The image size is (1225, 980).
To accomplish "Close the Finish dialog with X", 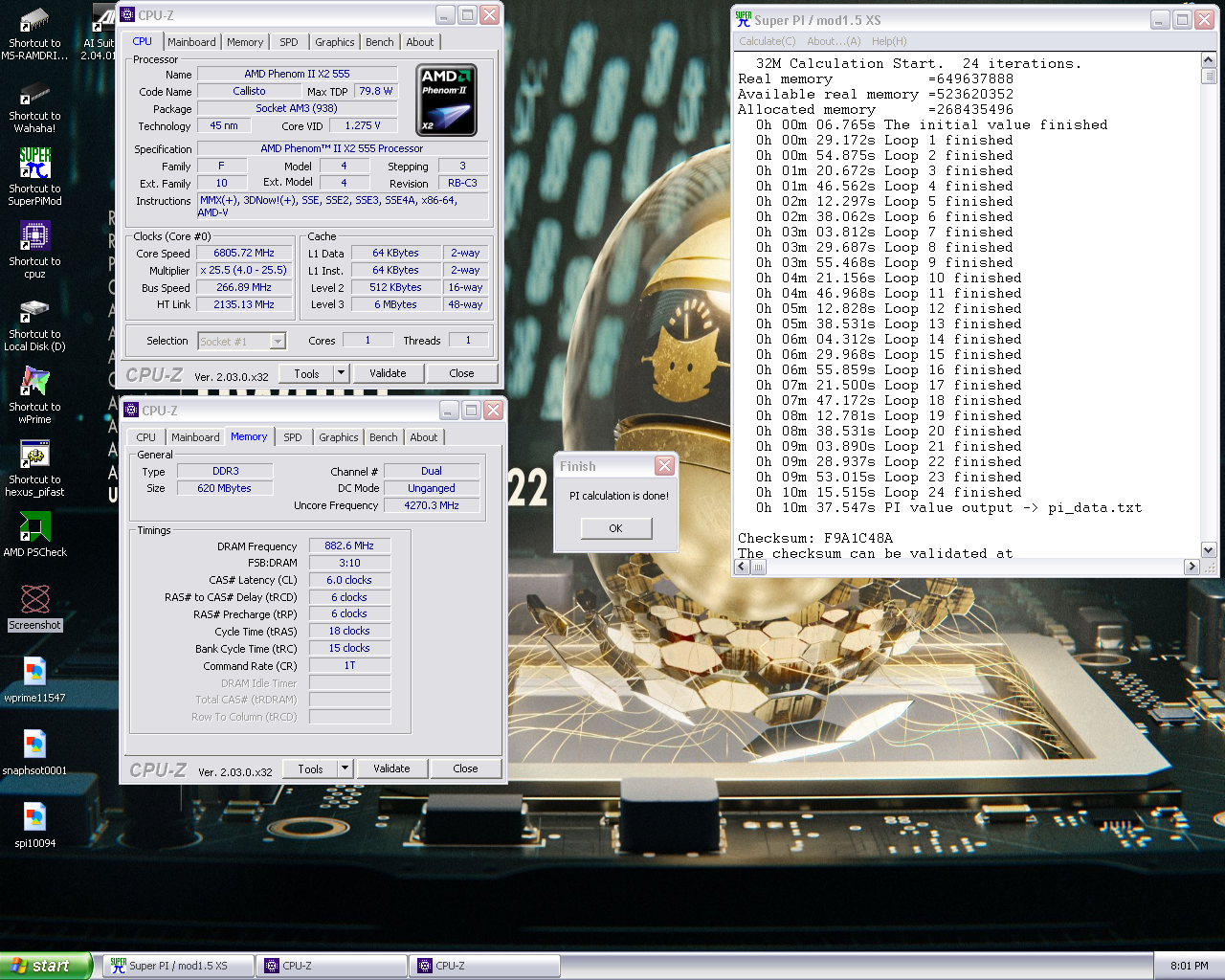I will [x=664, y=466].
